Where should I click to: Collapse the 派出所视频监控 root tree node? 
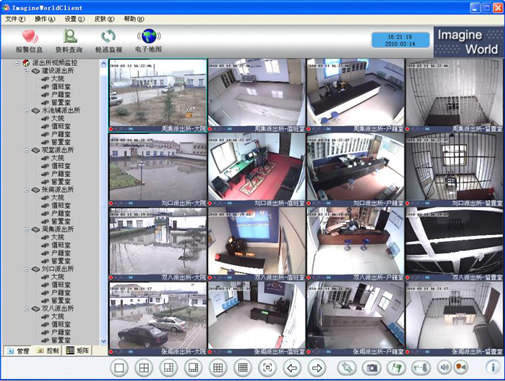pyautogui.click(x=17, y=63)
